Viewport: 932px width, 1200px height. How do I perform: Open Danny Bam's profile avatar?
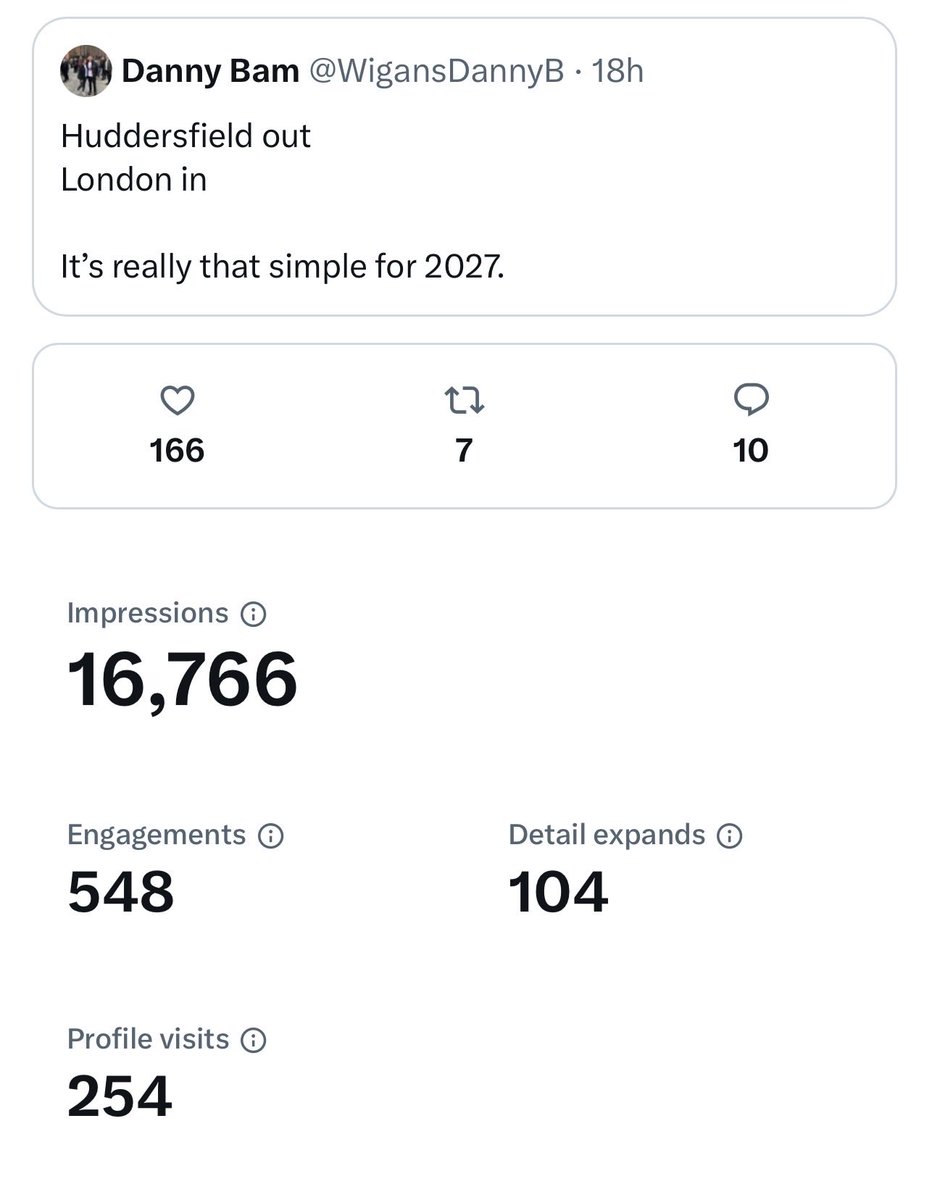tap(86, 71)
